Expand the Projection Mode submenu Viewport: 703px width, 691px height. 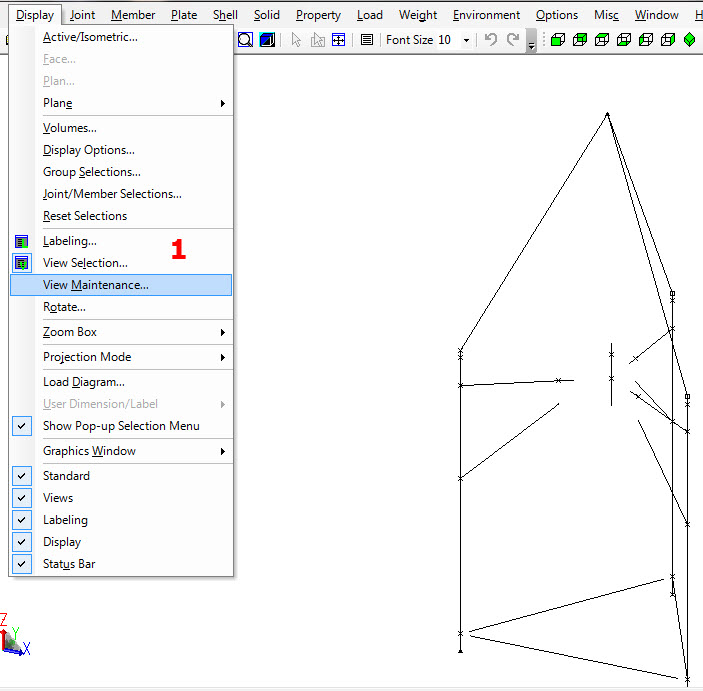point(121,357)
